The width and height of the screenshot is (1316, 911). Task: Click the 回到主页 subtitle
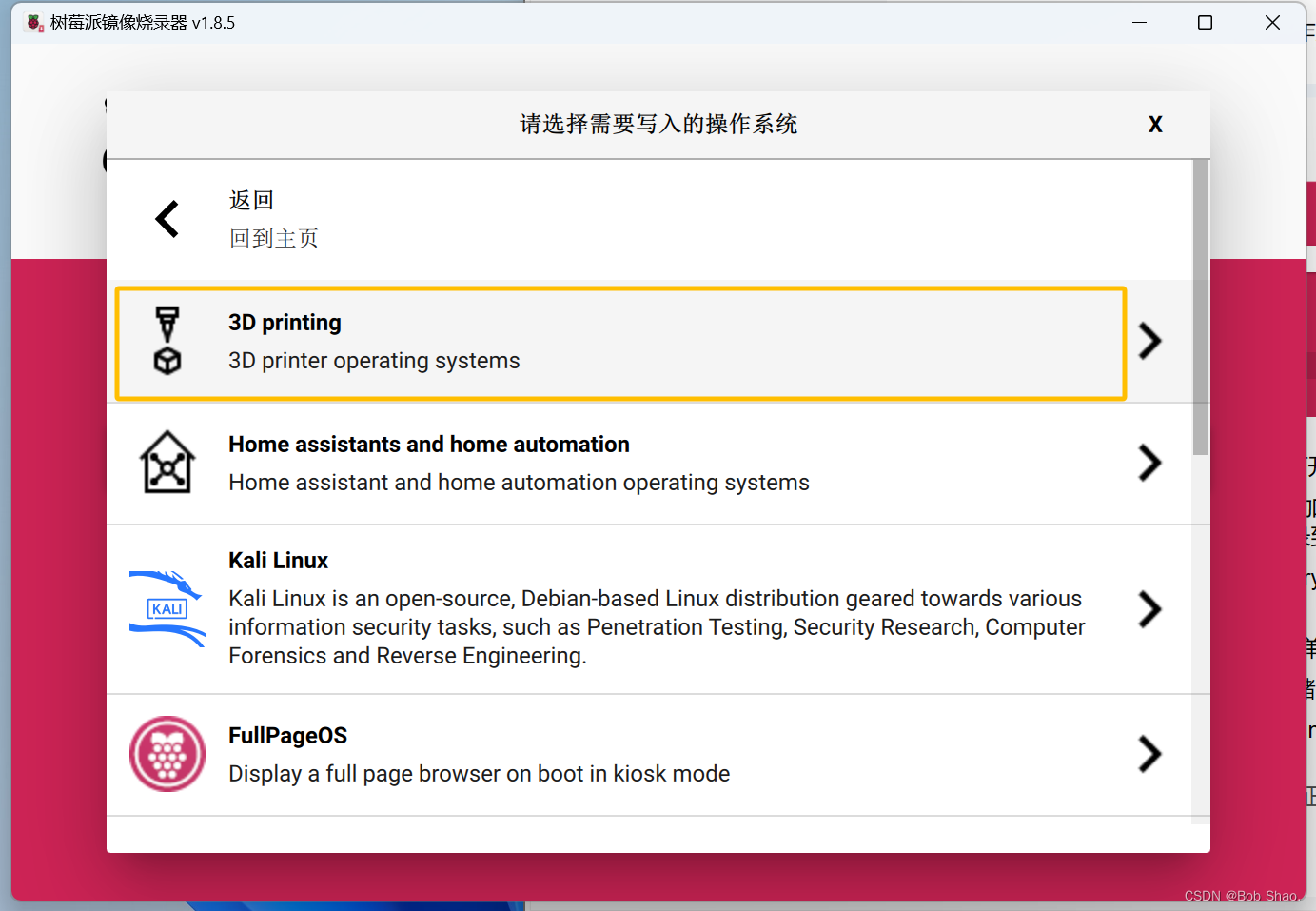(x=273, y=238)
